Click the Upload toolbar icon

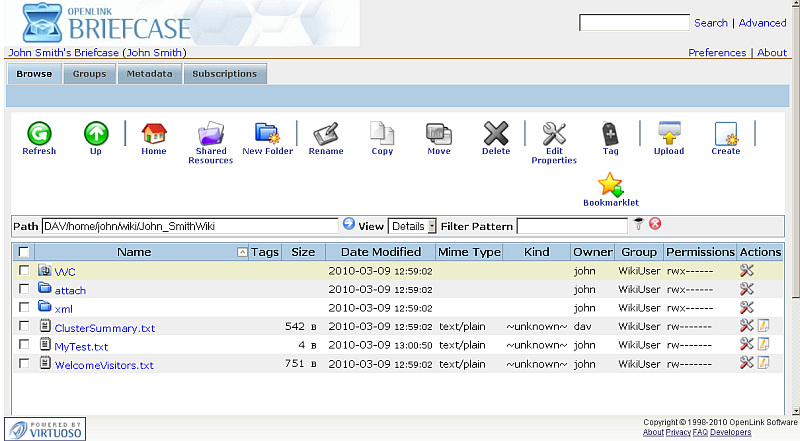point(669,133)
